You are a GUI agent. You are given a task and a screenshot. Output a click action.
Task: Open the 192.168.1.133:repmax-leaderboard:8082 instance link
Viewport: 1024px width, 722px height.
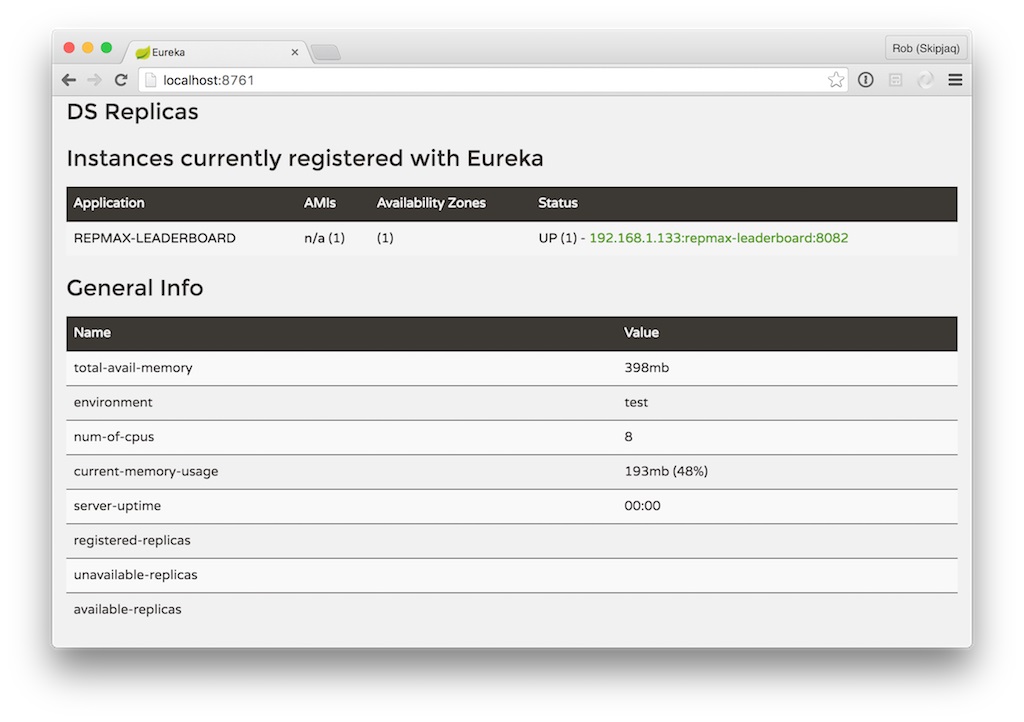pos(718,238)
